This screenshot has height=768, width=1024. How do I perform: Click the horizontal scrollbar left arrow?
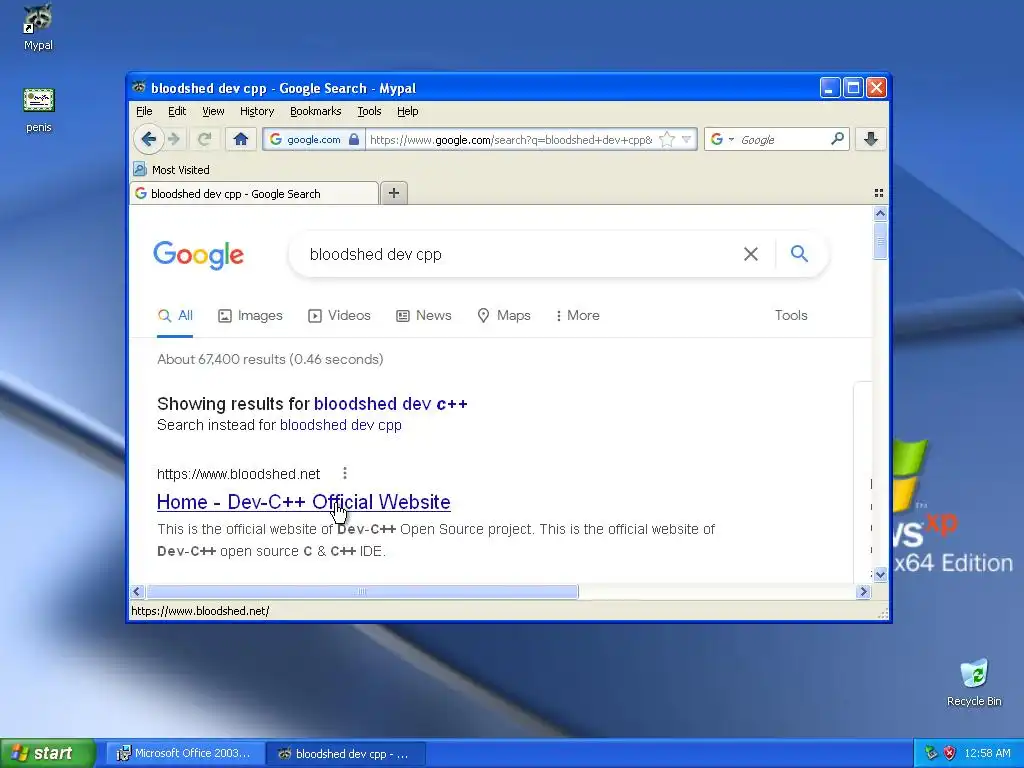point(136,592)
